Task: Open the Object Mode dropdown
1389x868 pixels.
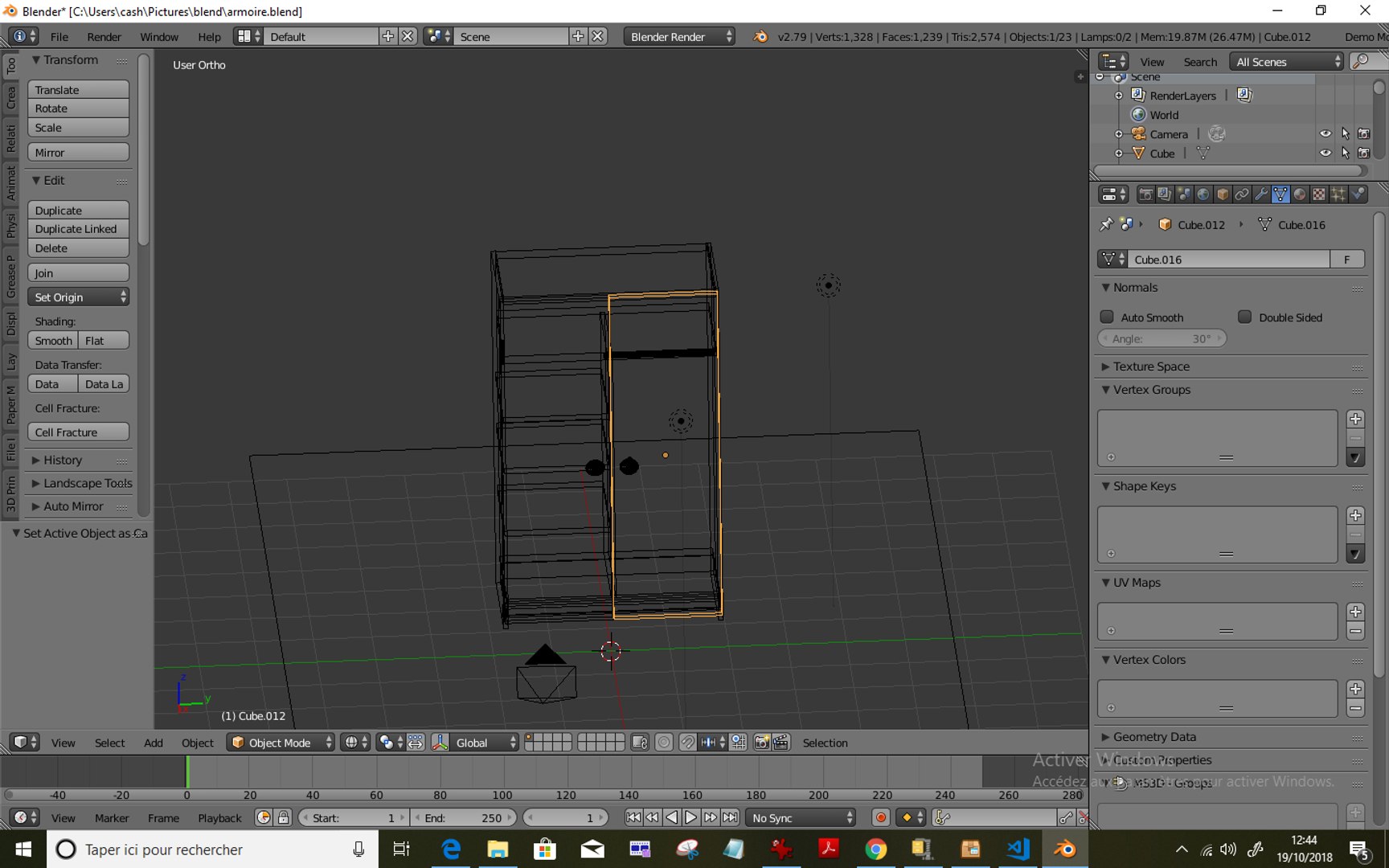Action: (281, 743)
